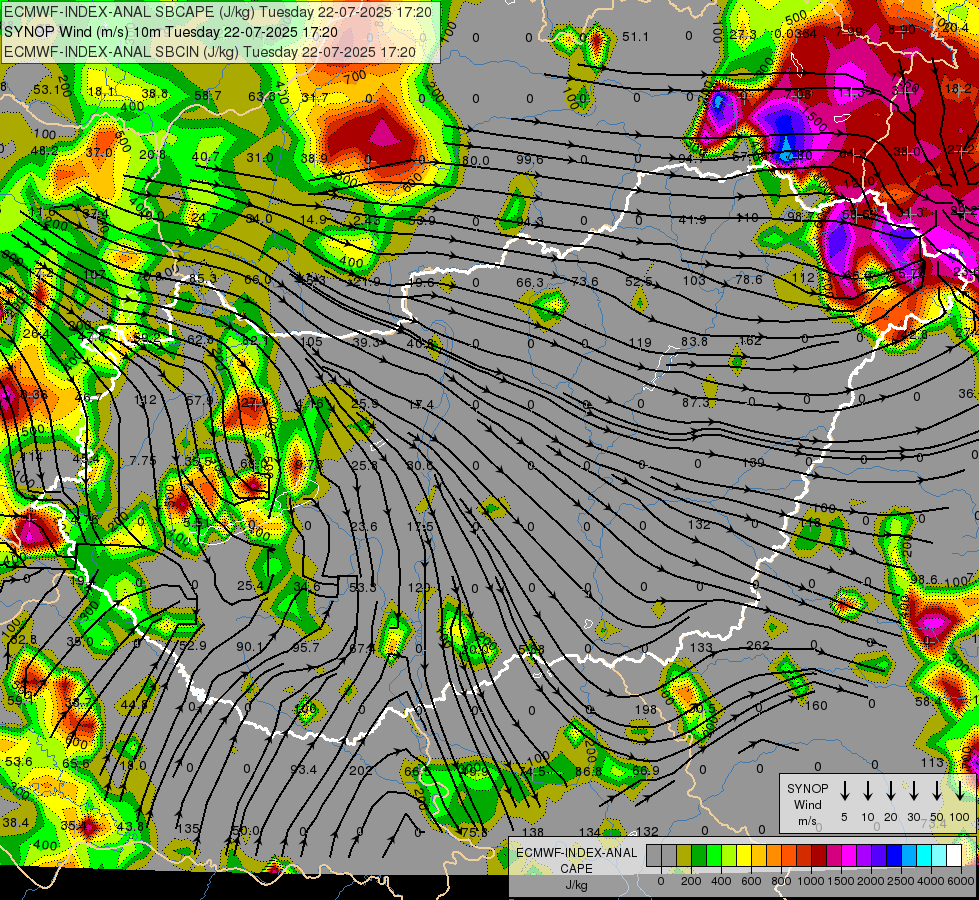Pick the cyan CAPE legend swatch
This screenshot has width=979, height=900.
[924, 855]
